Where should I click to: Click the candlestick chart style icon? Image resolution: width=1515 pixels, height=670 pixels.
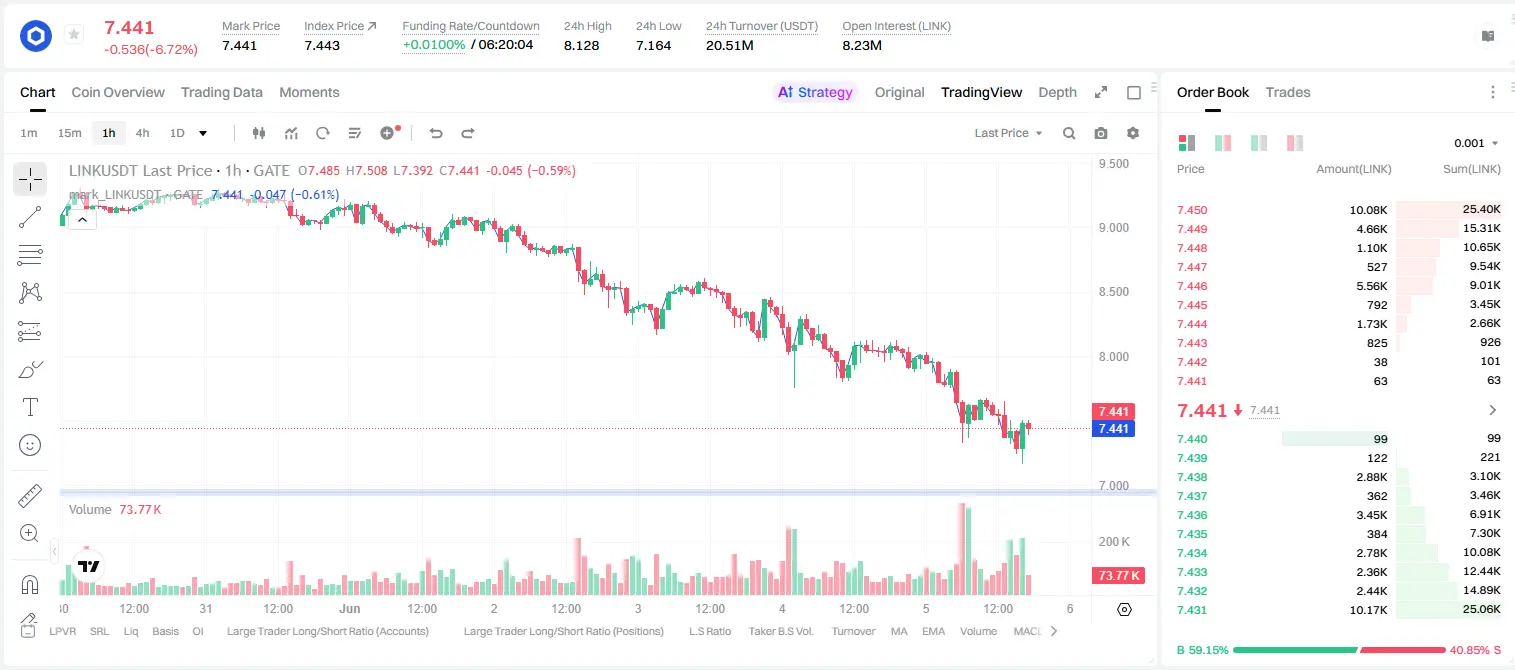coord(259,133)
